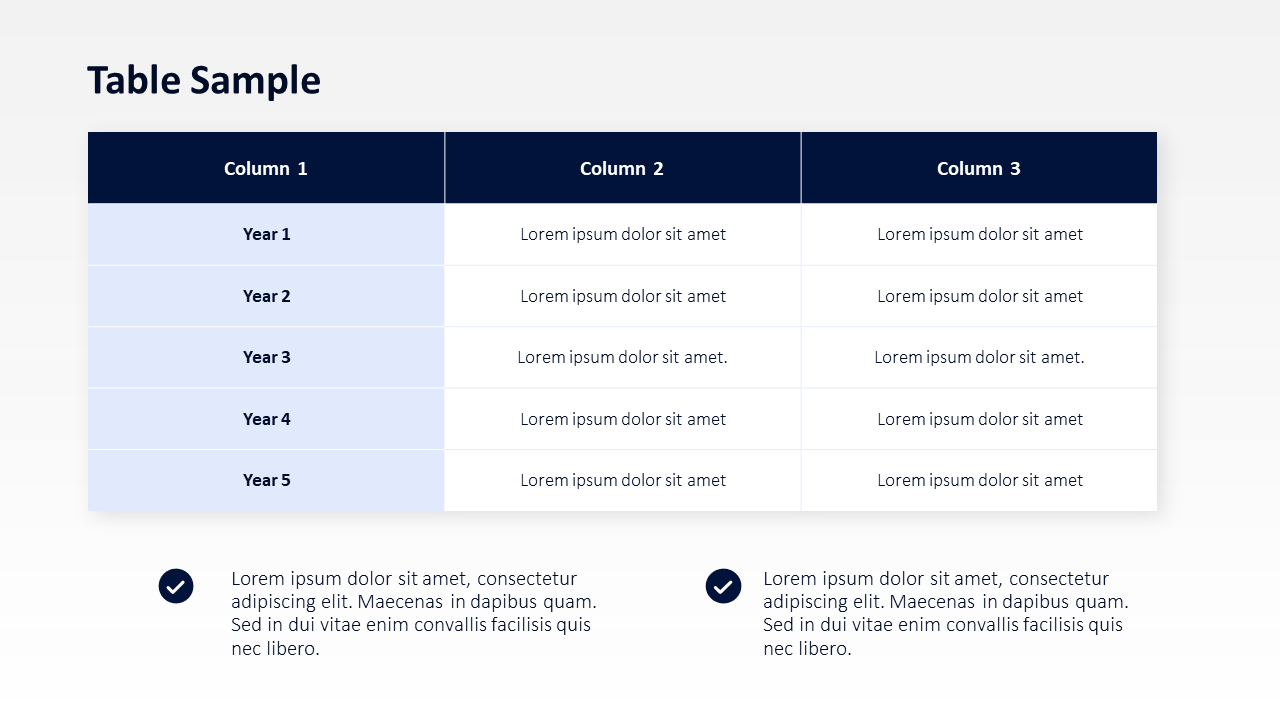
Task: Click the Column 2 cell in Year 1 row
Action: pos(623,234)
